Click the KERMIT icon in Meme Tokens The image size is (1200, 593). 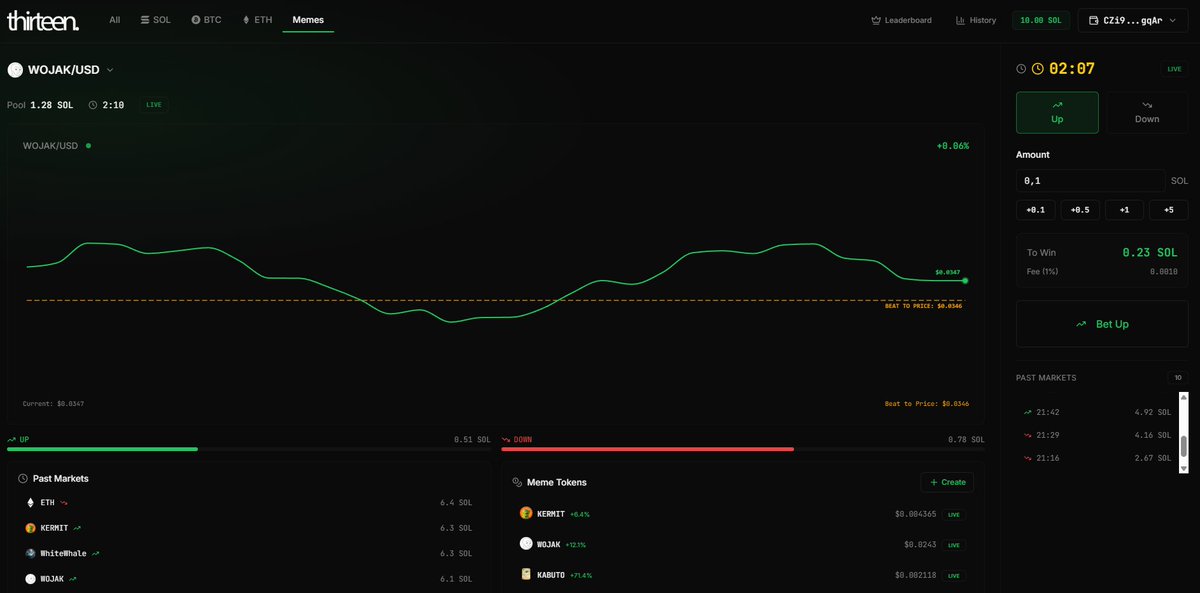tap(526, 513)
